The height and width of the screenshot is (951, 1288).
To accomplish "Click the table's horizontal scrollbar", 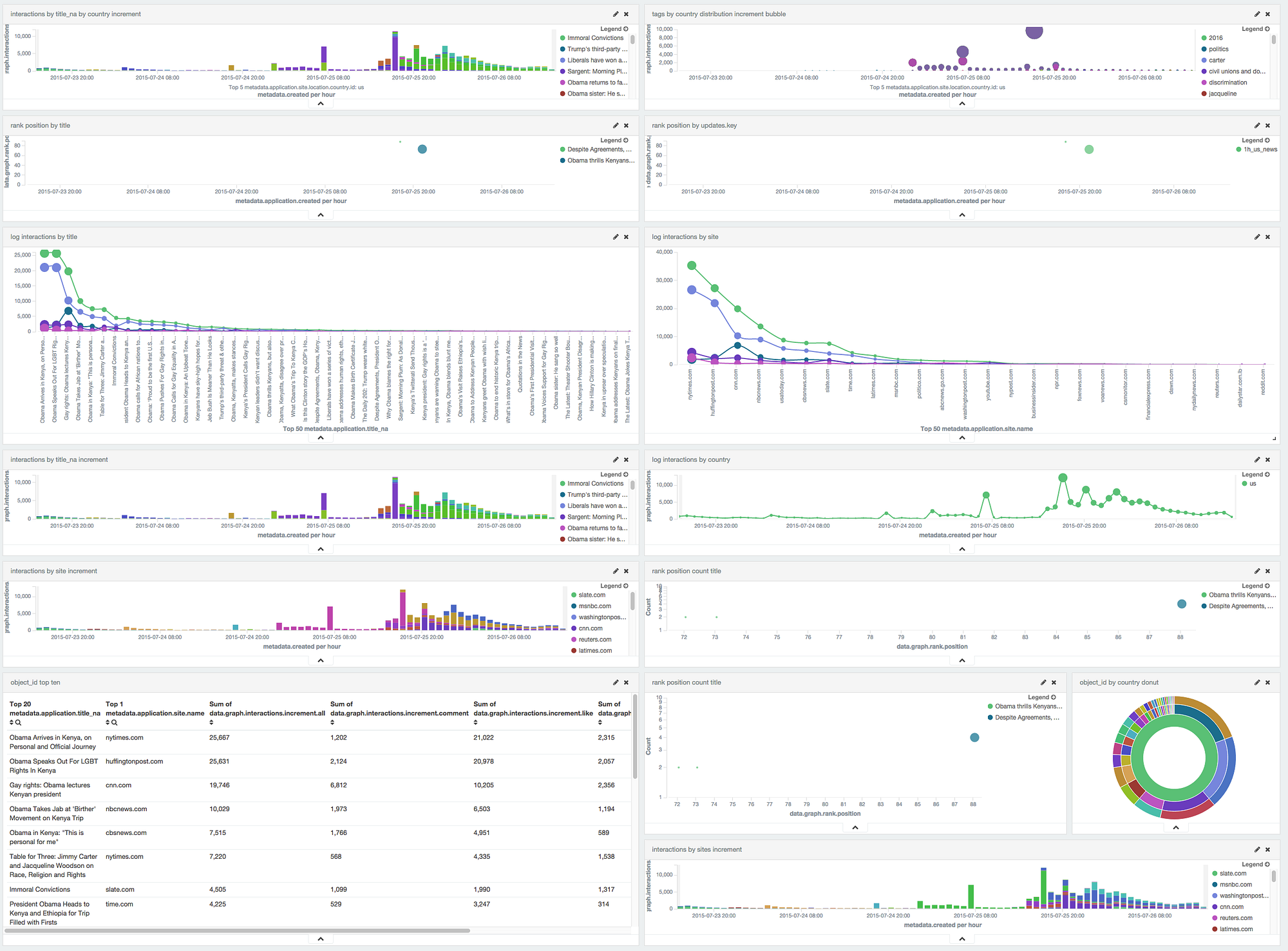I will click(x=237, y=931).
